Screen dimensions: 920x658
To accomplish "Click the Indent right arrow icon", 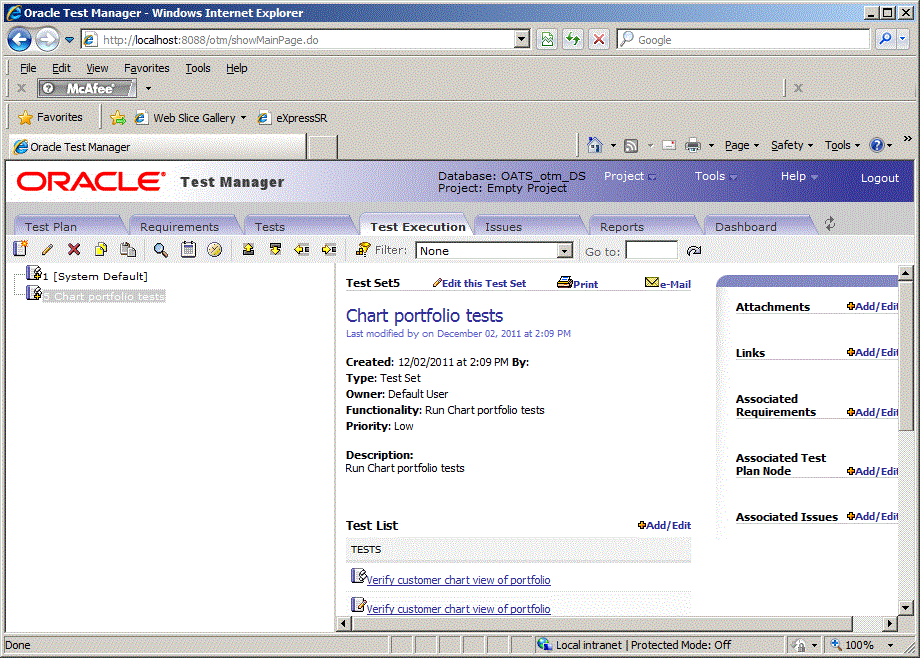I will (x=329, y=249).
